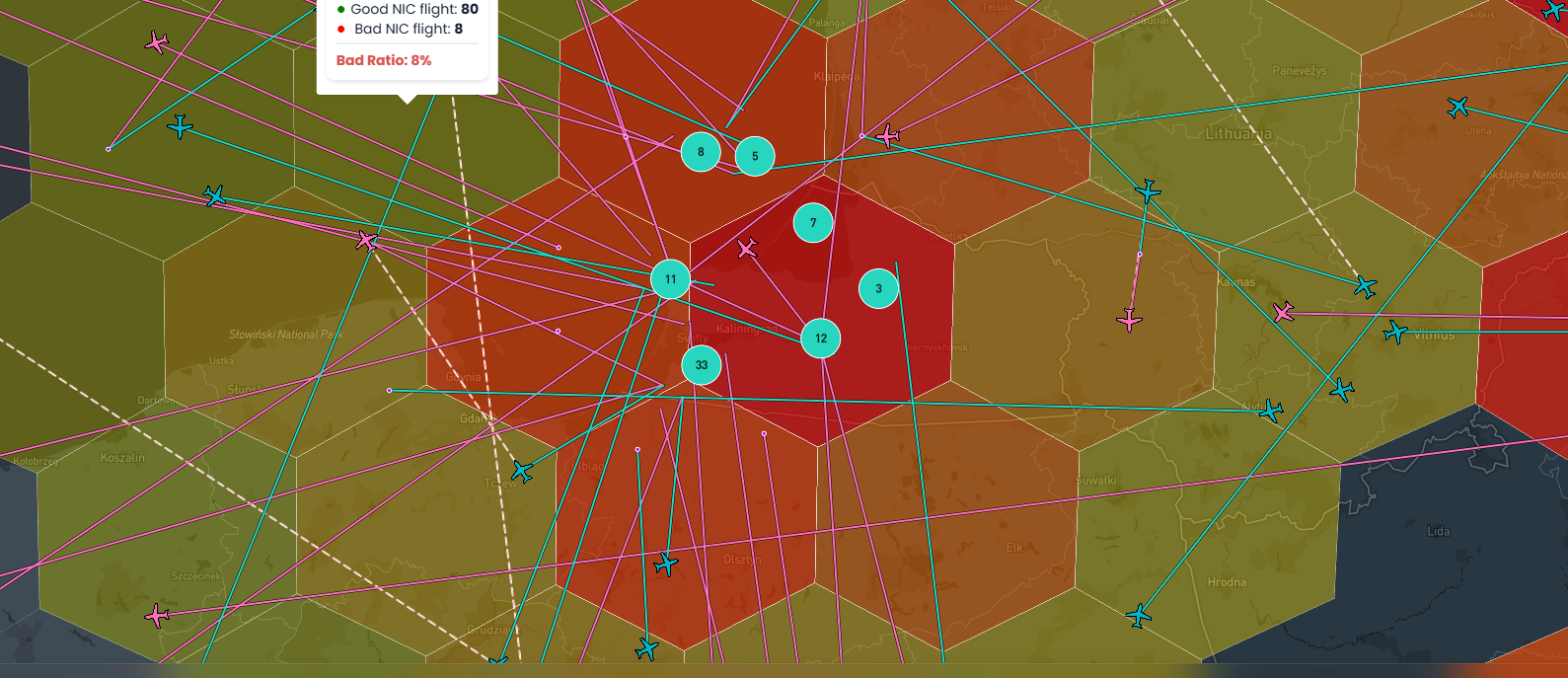Select pink plane above Słowiński National Park

pos(366,241)
